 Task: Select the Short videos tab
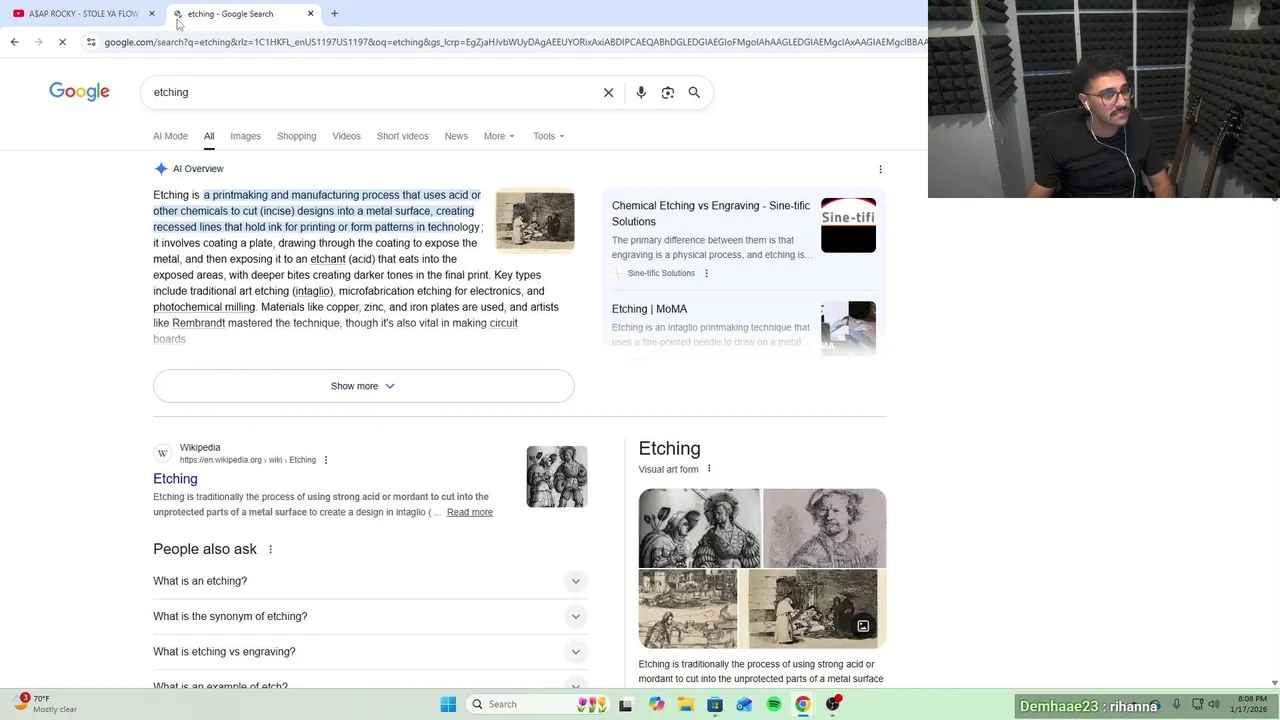point(402,136)
